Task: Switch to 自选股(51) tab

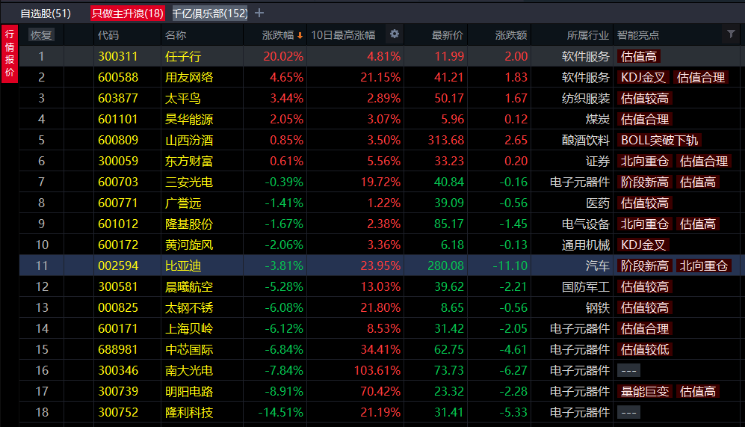Action: tap(46, 13)
